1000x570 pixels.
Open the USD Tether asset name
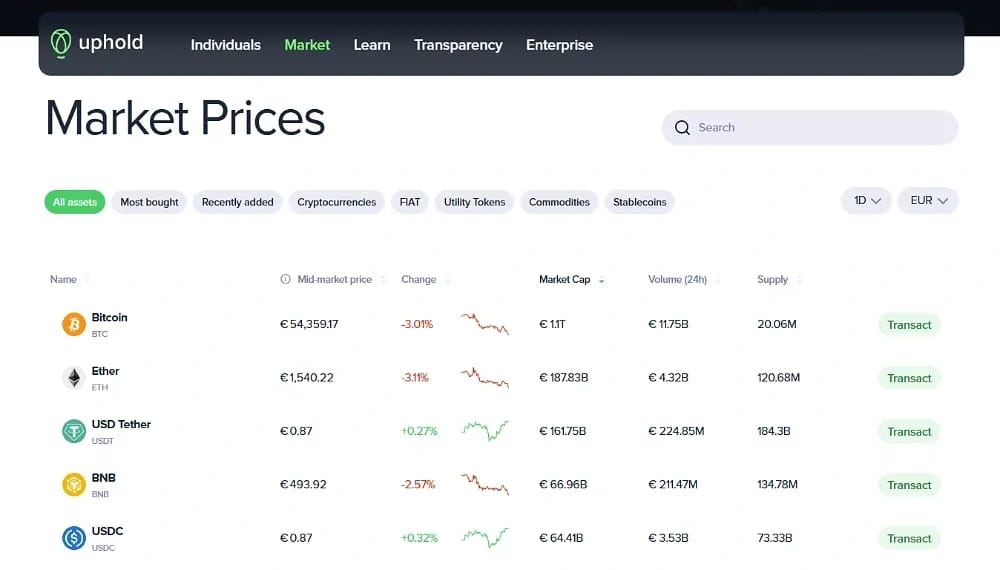(121, 425)
